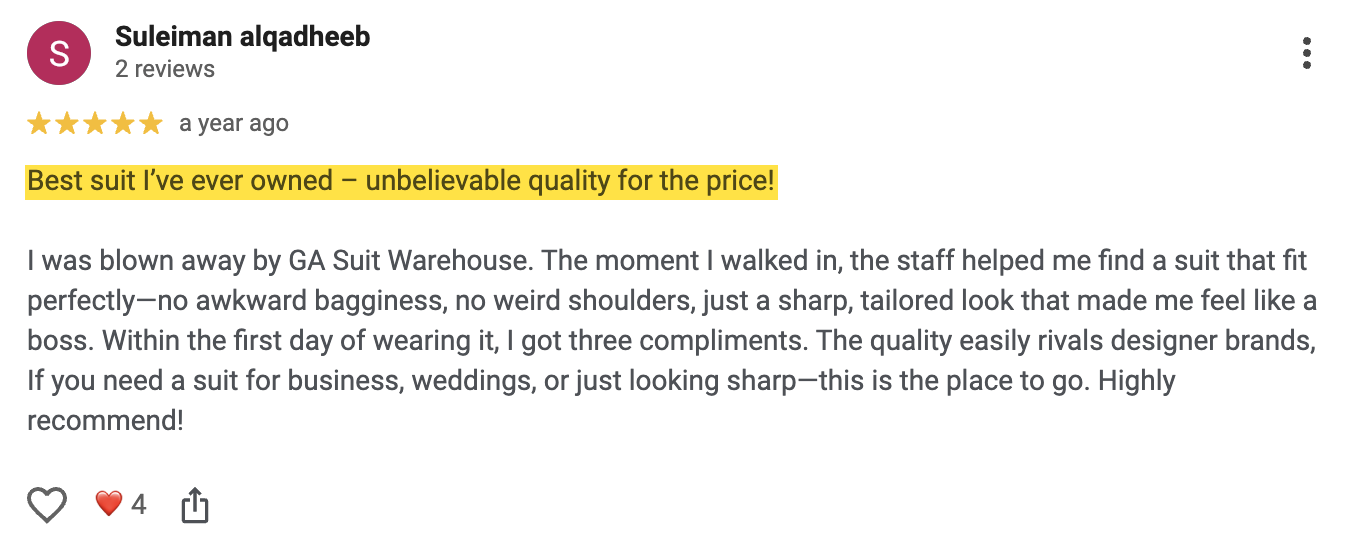Viewport: 1350px width, 550px height.
Task: Click the yellow highlighted review headline
Action: pos(401,182)
